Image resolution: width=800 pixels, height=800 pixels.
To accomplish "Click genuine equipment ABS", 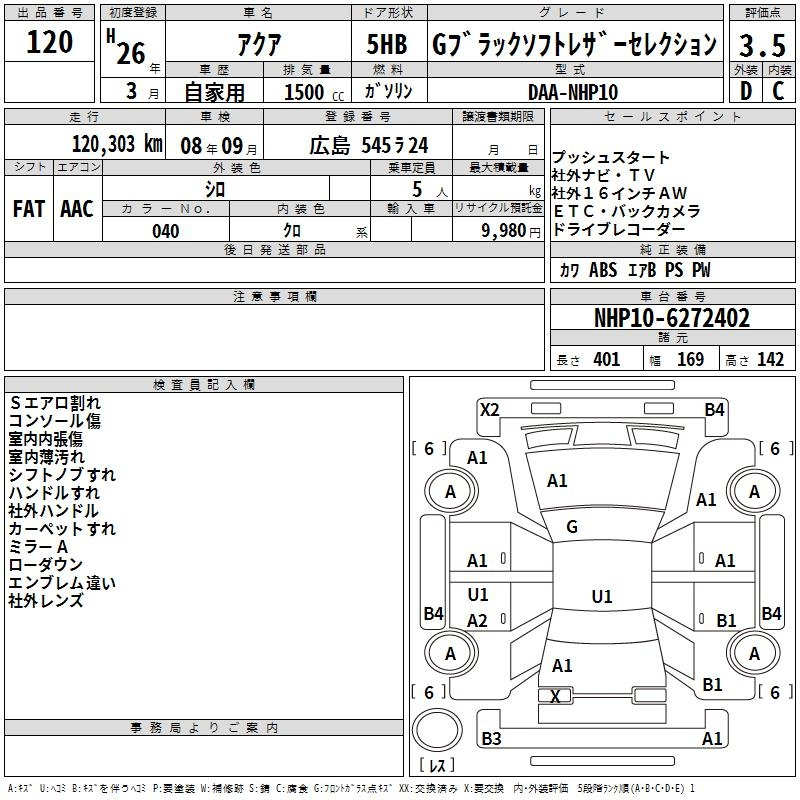I will click(603, 270).
